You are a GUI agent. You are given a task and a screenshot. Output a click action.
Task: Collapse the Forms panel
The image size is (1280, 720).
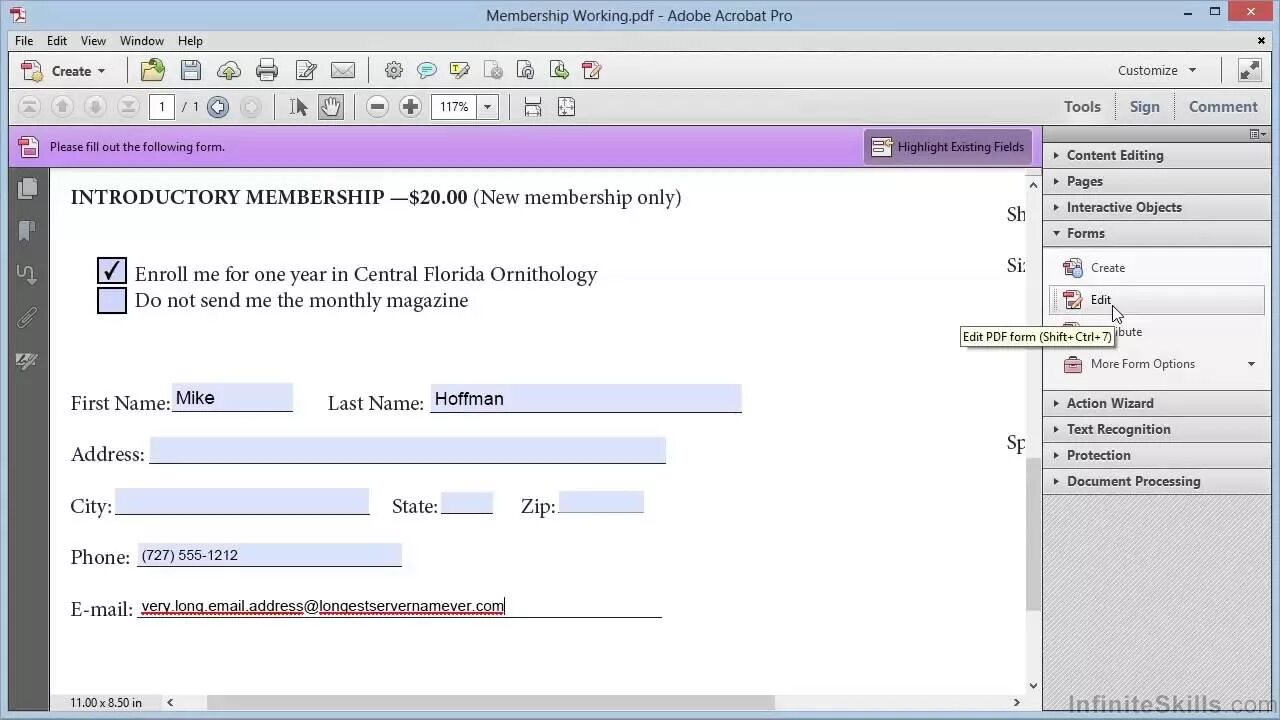pos(1157,233)
